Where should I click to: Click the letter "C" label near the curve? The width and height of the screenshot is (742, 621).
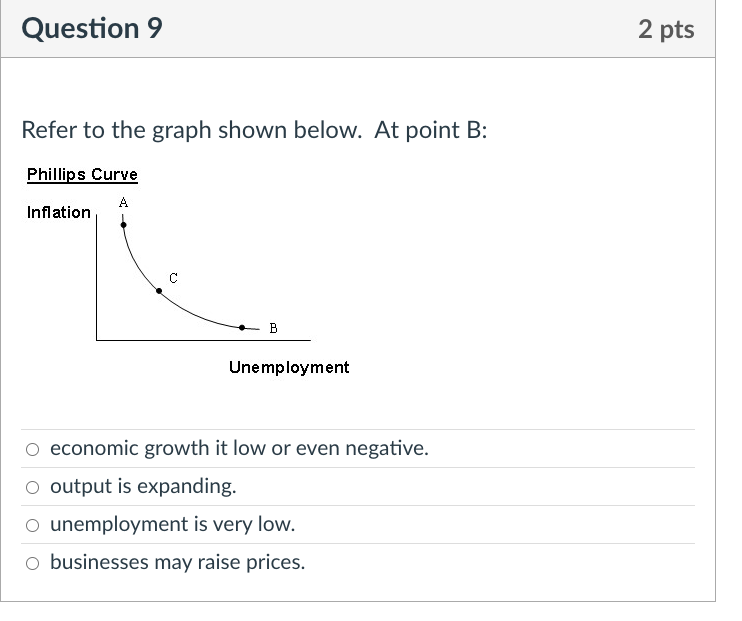tap(173, 277)
